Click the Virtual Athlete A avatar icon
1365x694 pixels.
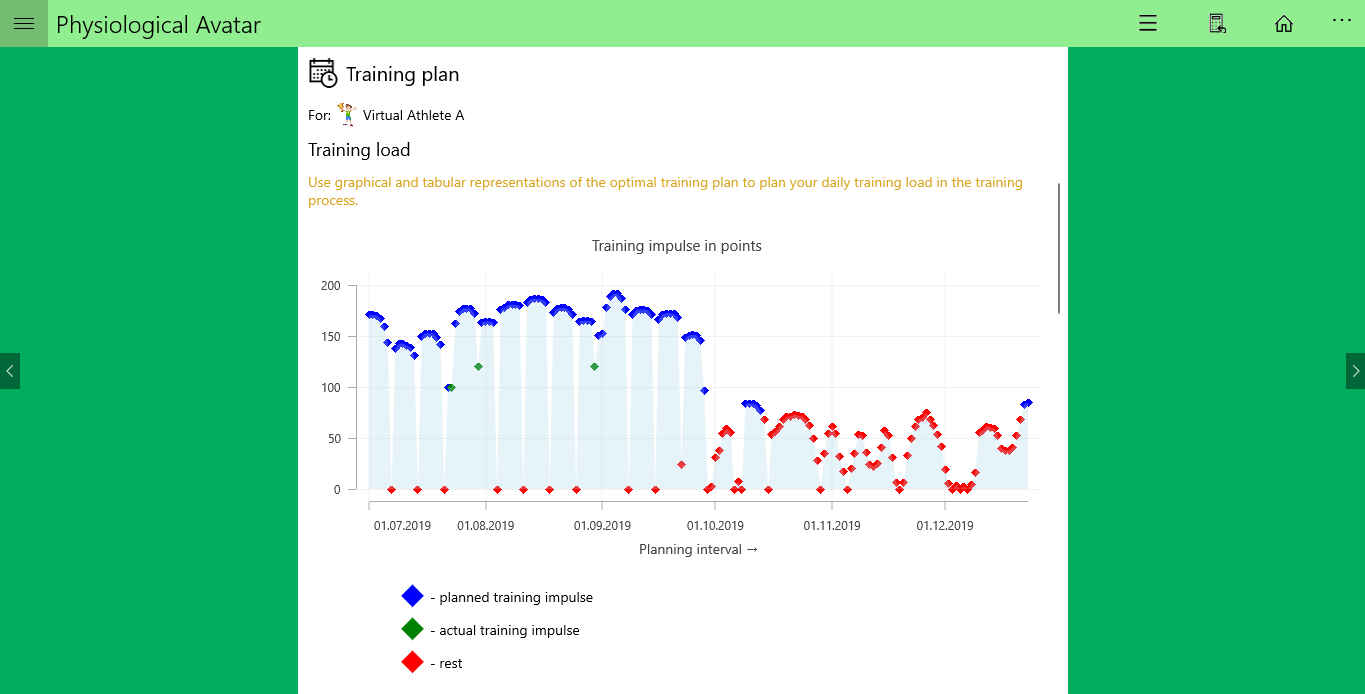point(347,114)
